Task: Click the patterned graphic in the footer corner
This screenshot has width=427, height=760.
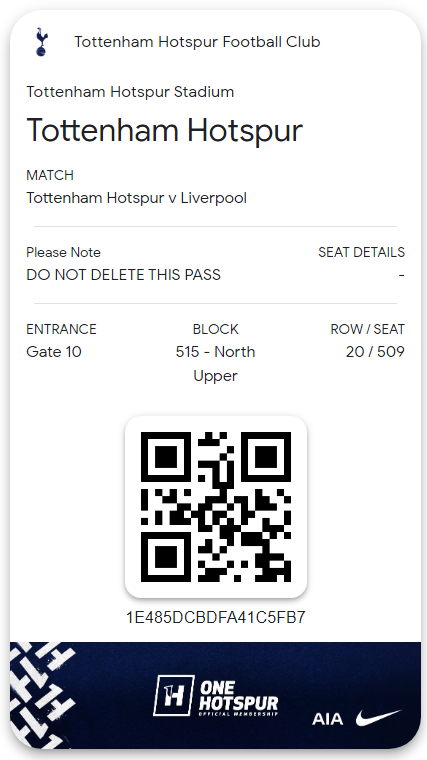Action: coord(43,696)
